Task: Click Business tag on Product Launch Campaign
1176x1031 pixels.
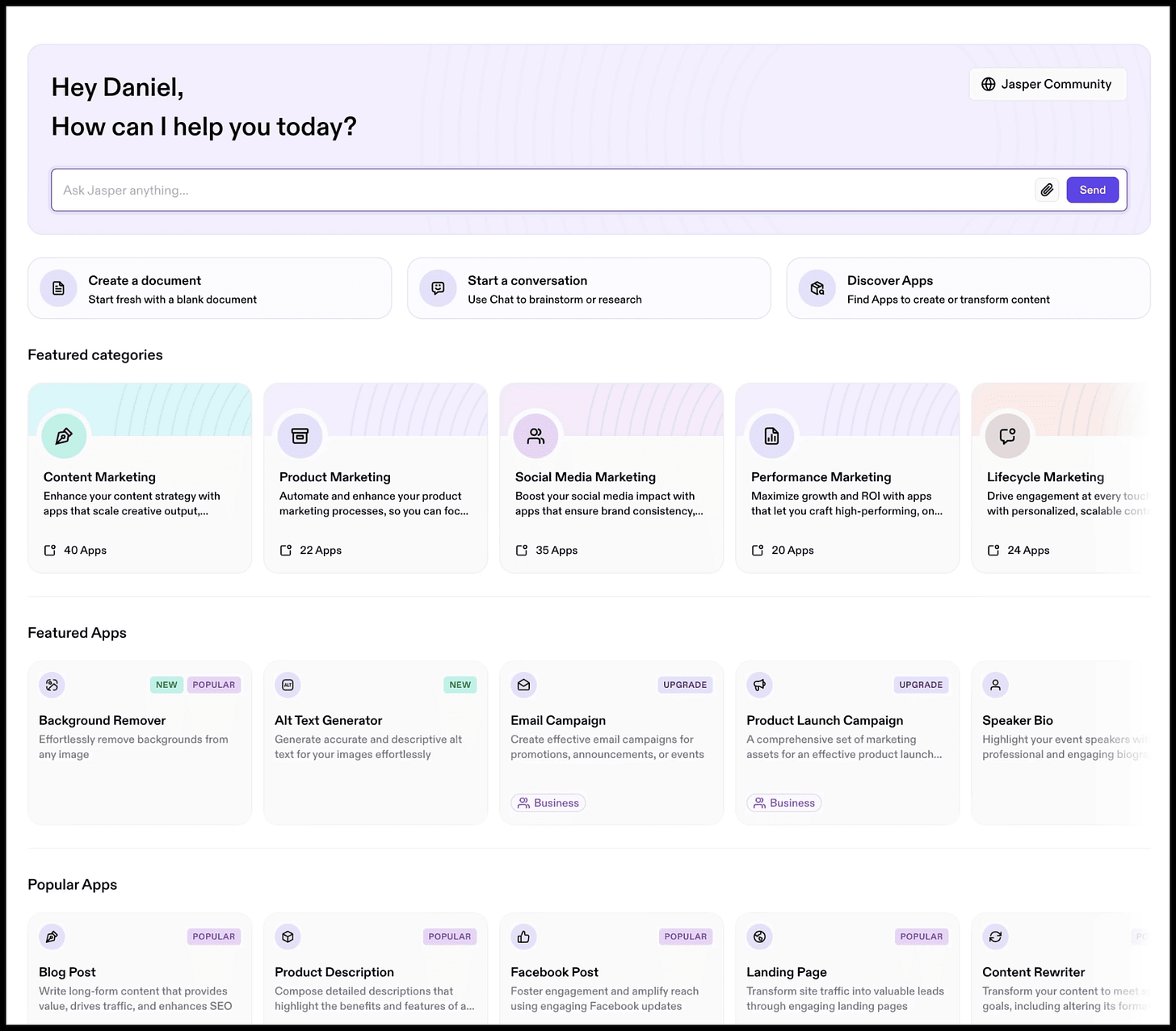Action: (784, 803)
